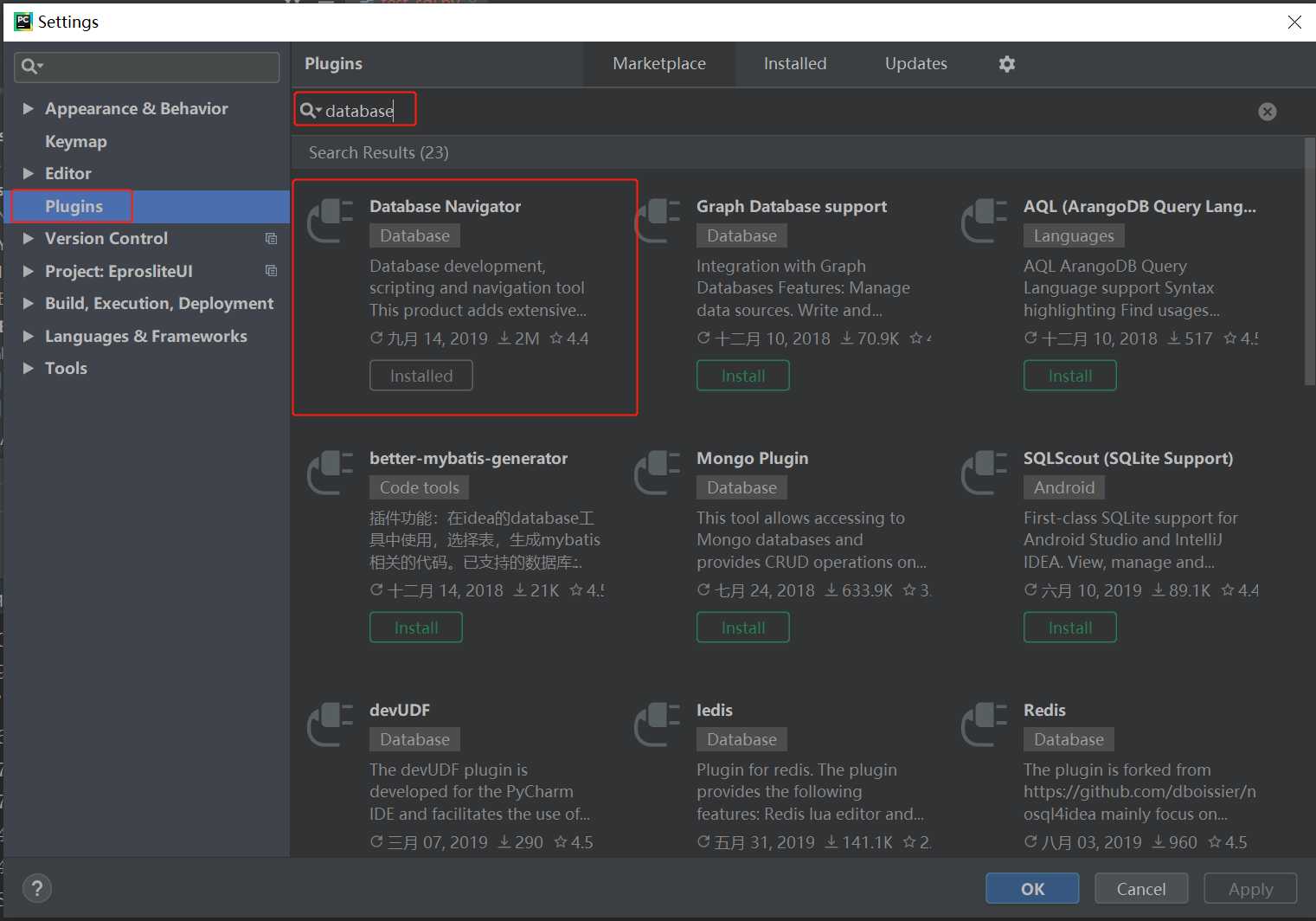The height and width of the screenshot is (921, 1316).
Task: Install the better-mybatis-generator plugin
Action: pyautogui.click(x=415, y=628)
